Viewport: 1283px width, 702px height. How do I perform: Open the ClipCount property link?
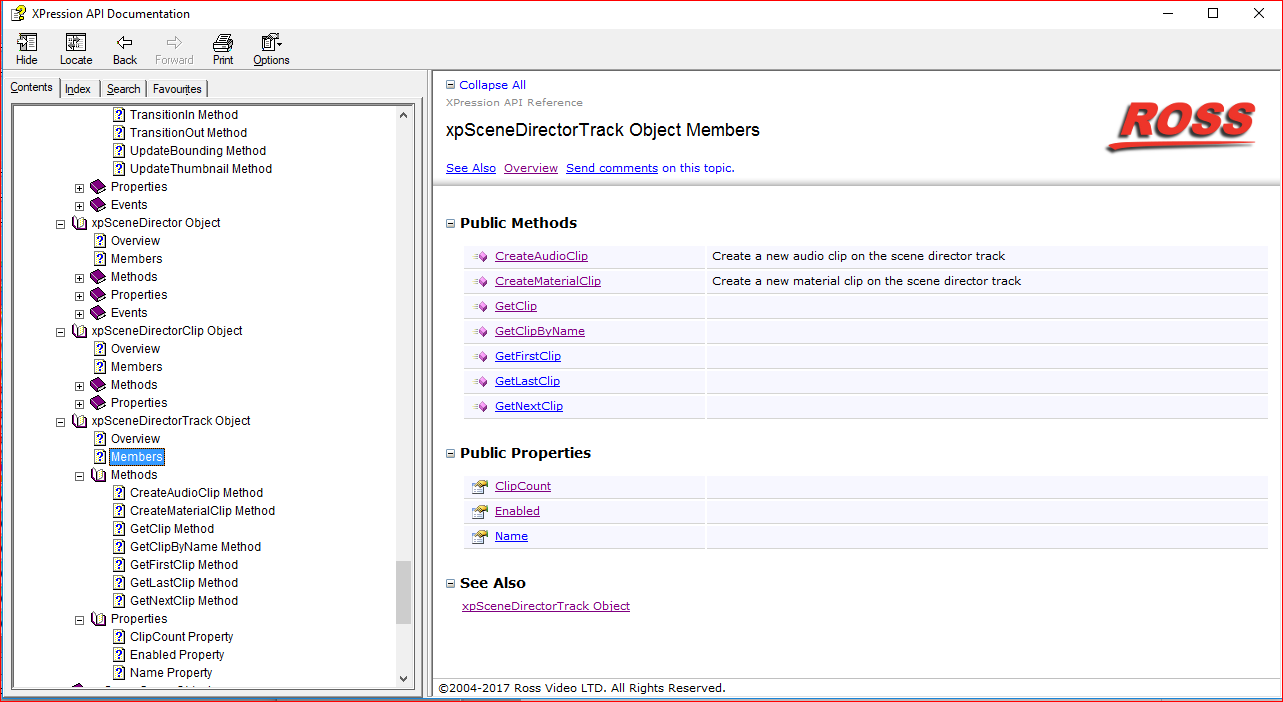(523, 486)
